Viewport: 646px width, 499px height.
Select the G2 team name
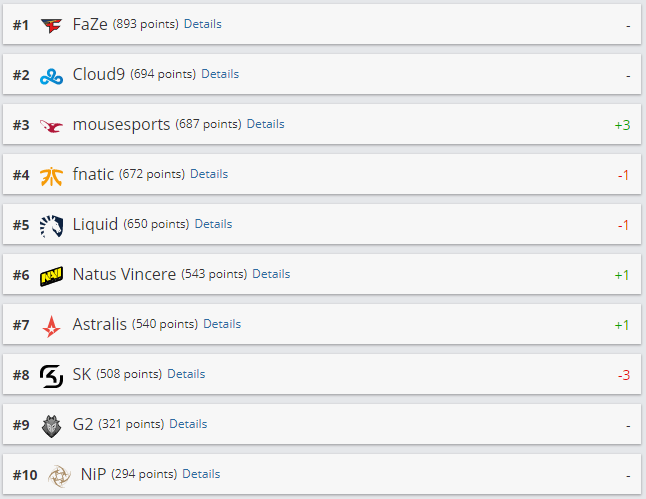(x=83, y=424)
